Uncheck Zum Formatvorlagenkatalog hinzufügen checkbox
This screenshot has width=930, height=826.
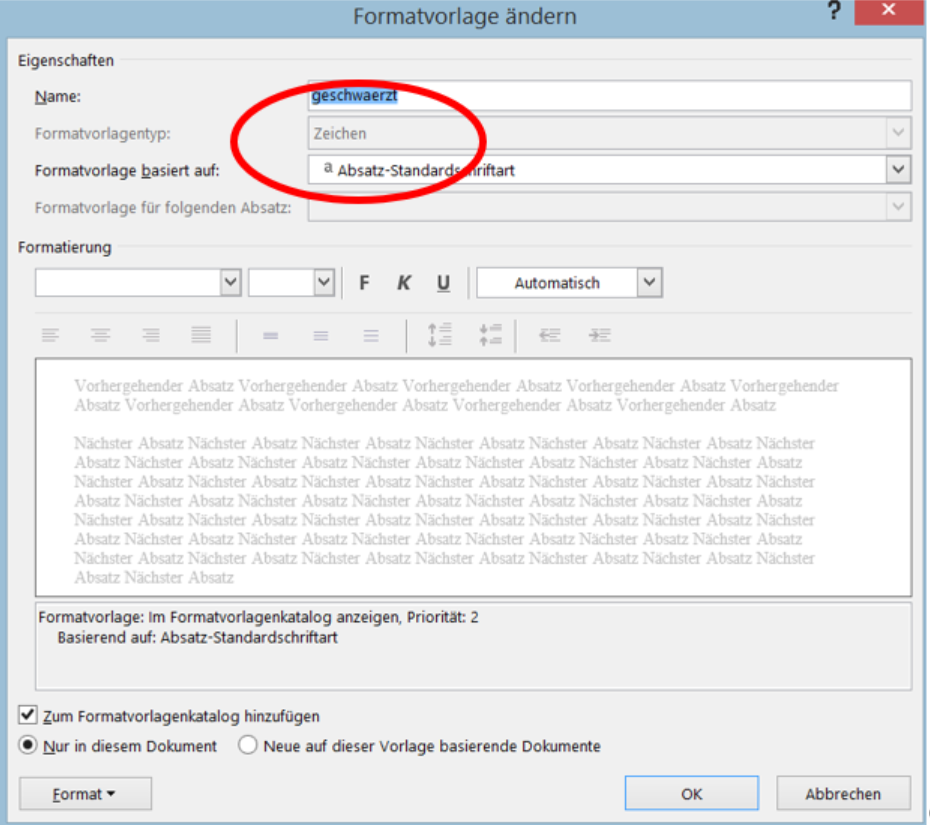pyautogui.click(x=26, y=716)
